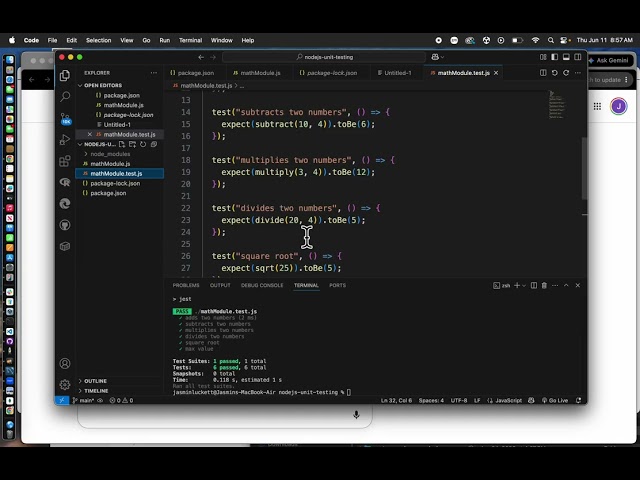Open the new terminal profile dropdown arrow
Screen dimensions: 640x480
click(x=524, y=285)
